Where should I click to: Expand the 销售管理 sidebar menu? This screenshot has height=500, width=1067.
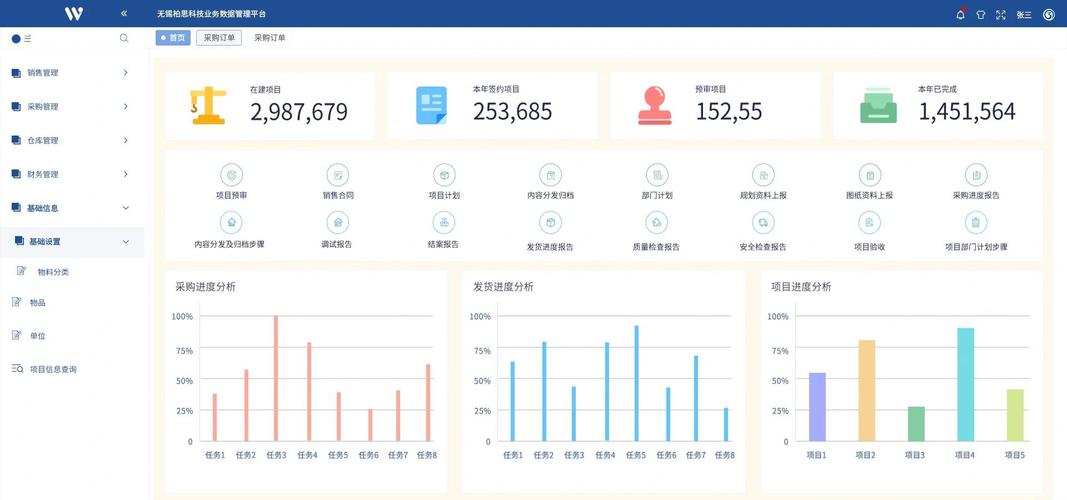[70, 73]
